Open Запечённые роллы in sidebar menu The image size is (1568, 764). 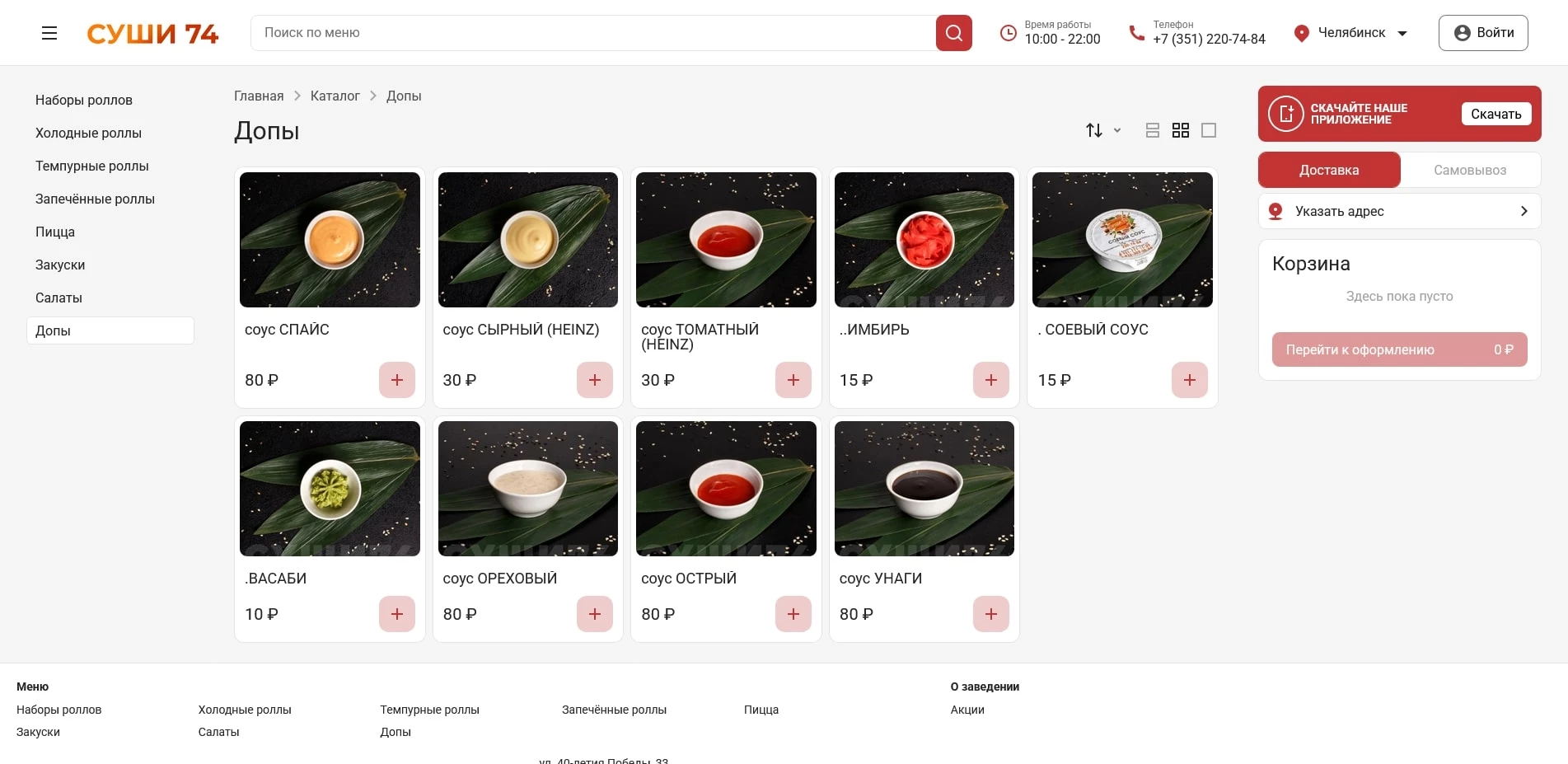coord(95,199)
